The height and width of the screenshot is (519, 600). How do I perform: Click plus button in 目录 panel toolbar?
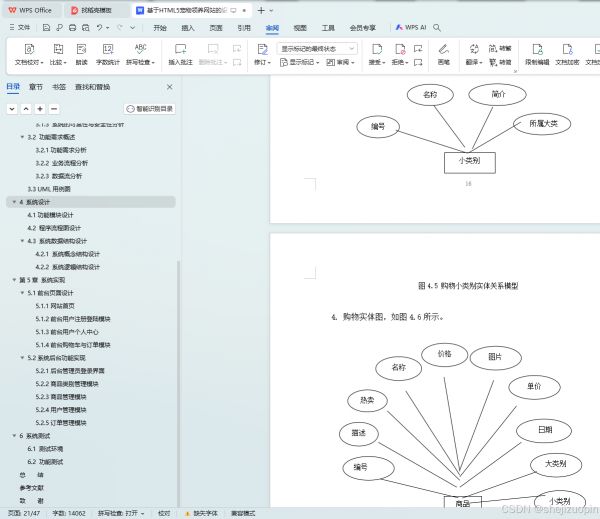pyautogui.click(x=40, y=109)
